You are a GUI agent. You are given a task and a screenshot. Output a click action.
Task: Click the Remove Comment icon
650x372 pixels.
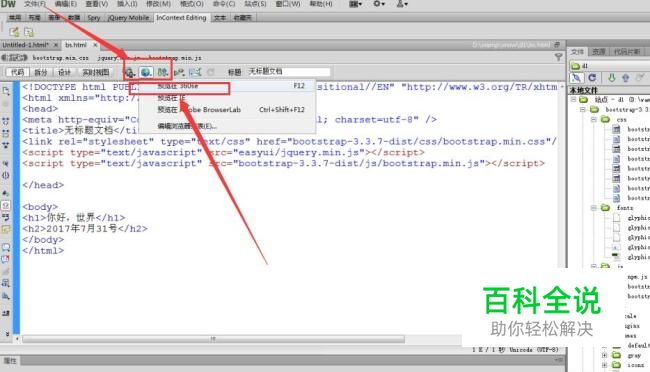[x=6, y=259]
